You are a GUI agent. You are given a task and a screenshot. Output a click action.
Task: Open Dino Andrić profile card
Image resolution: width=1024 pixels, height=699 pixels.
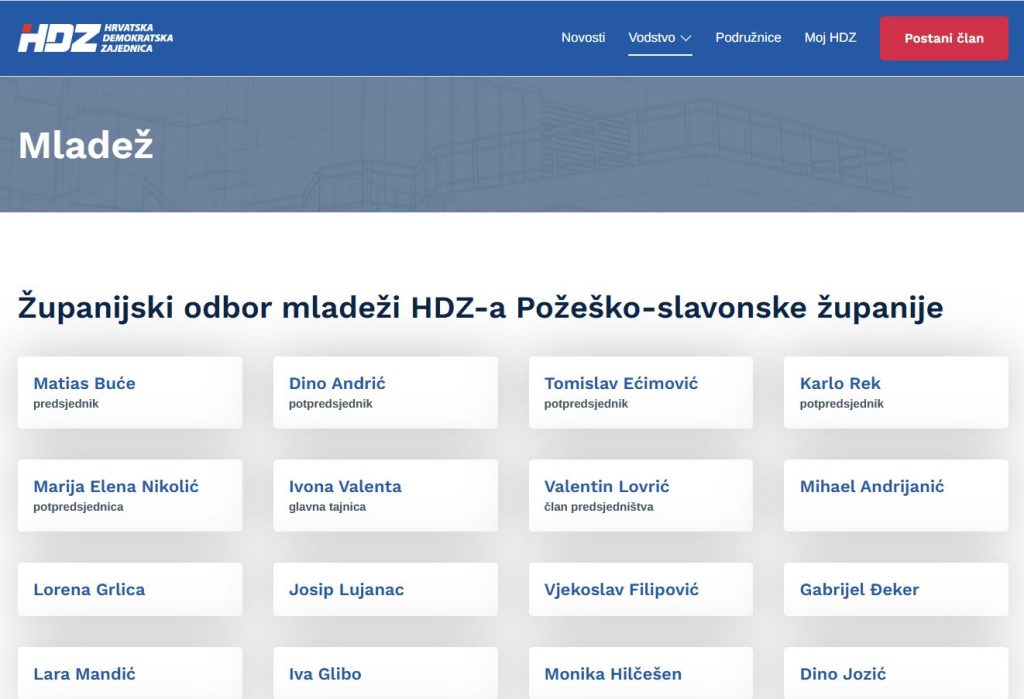pyautogui.click(x=385, y=393)
